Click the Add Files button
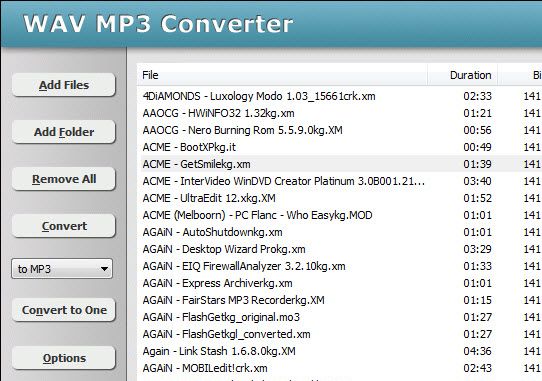The width and height of the screenshot is (542, 381). pyautogui.click(x=64, y=85)
